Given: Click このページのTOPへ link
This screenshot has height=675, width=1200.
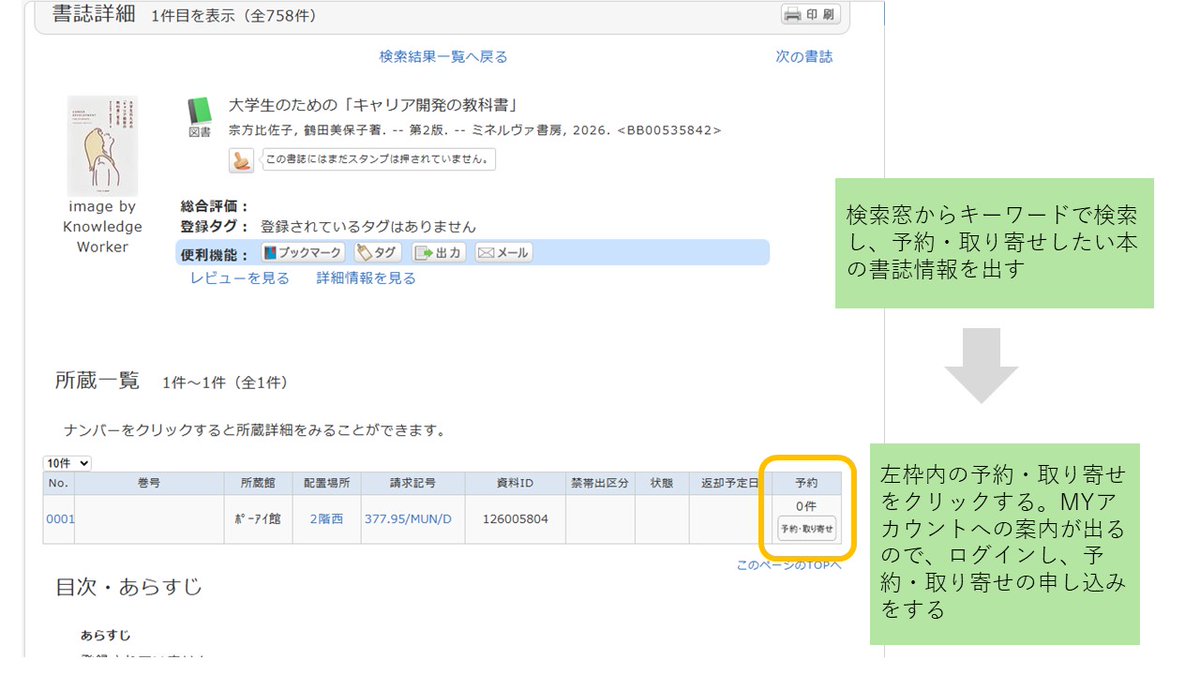Looking at the screenshot, I should point(789,565).
